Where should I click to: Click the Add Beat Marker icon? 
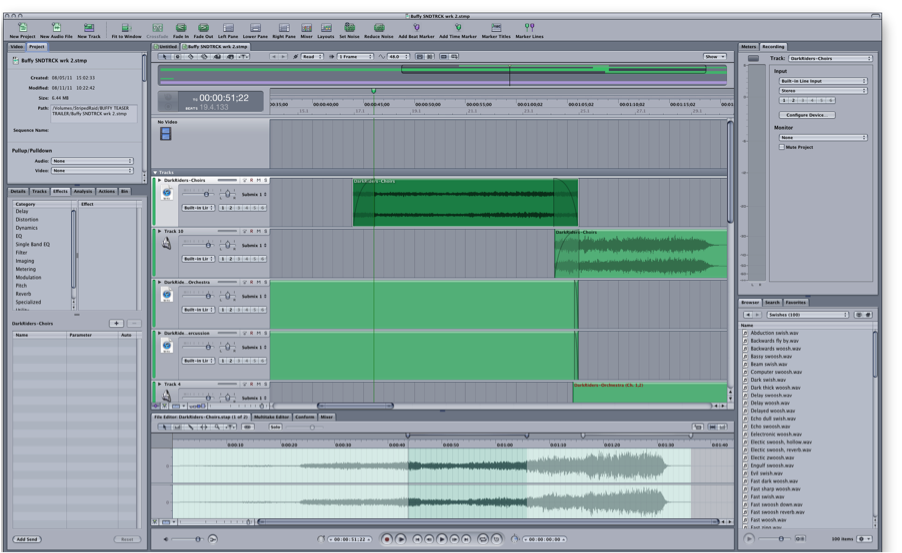point(416,27)
